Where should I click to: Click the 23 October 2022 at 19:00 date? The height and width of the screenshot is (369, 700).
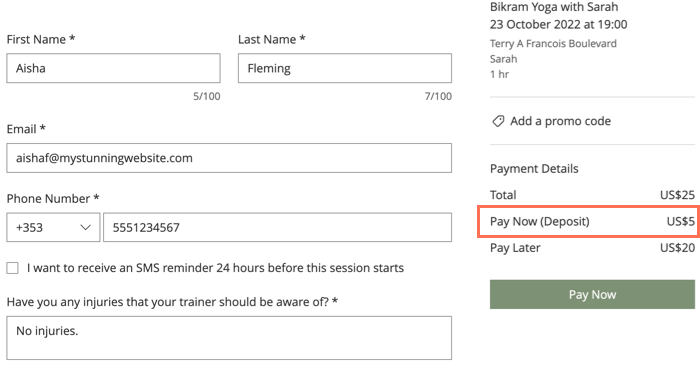pos(558,25)
